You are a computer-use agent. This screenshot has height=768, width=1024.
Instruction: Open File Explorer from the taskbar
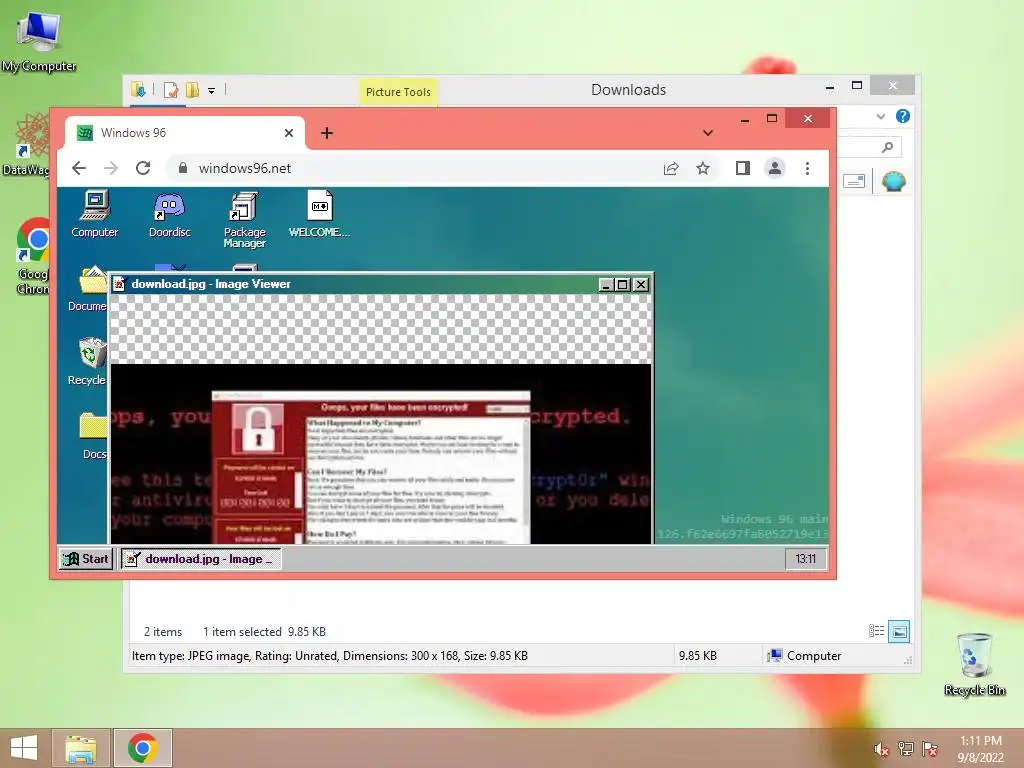point(80,748)
